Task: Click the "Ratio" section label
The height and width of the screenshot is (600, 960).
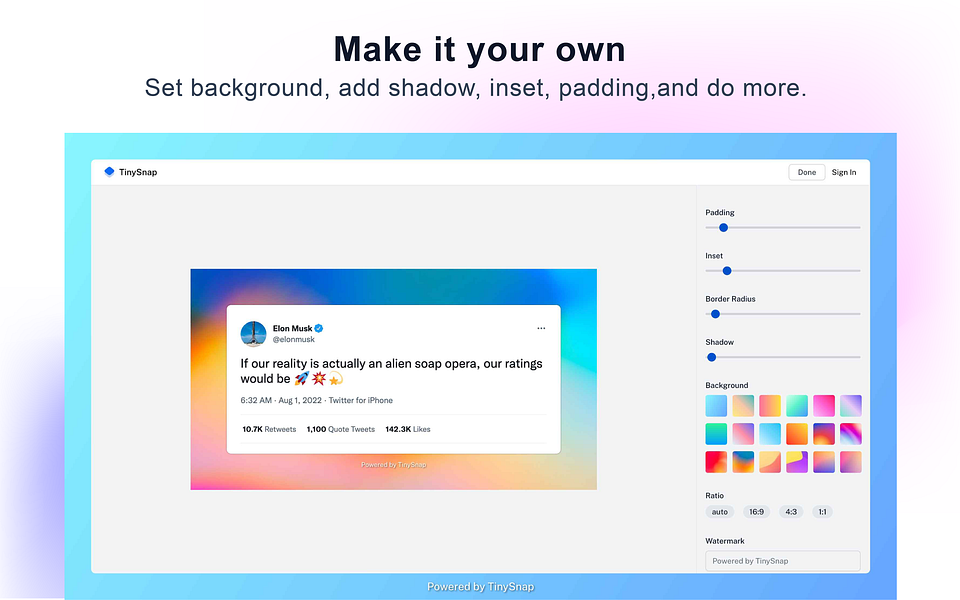Action: (x=714, y=495)
